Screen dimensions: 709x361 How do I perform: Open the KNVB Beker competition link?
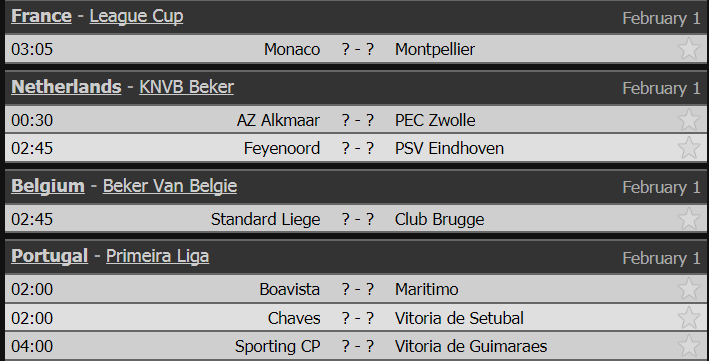click(x=186, y=87)
